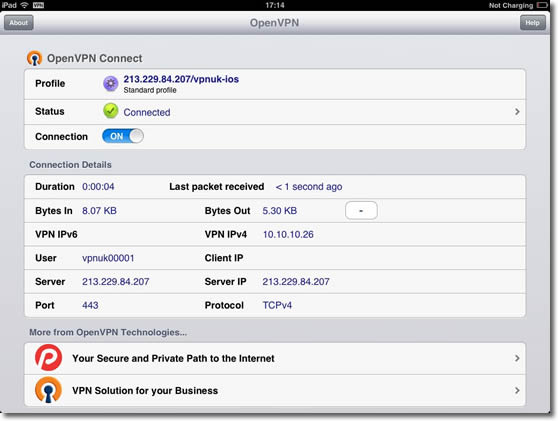
Task: Click the Wi-Fi icon in status bar
Action: pyautogui.click(x=25, y=5)
